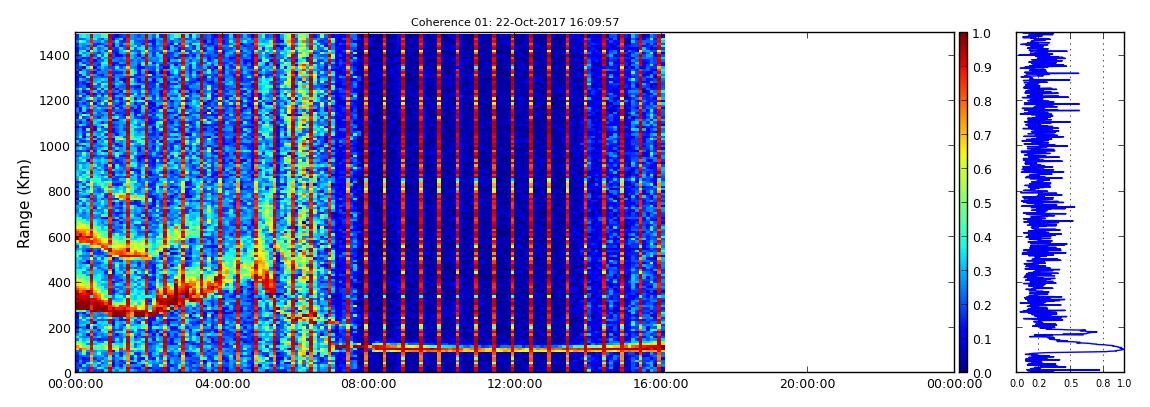
Task: Click the 600 range axis tick label
Action: click(x=59, y=237)
